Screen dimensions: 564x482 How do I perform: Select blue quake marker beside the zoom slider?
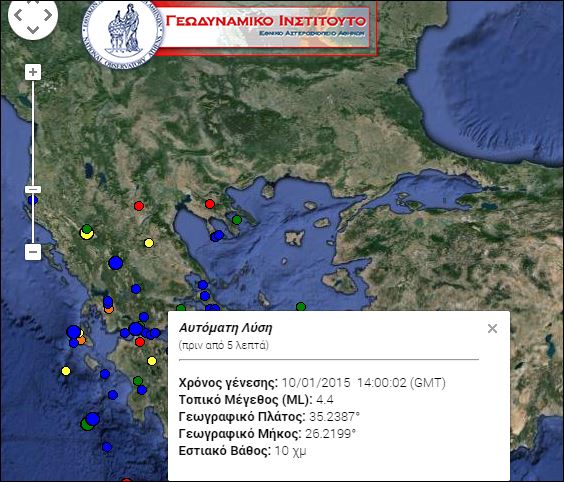tap(33, 200)
